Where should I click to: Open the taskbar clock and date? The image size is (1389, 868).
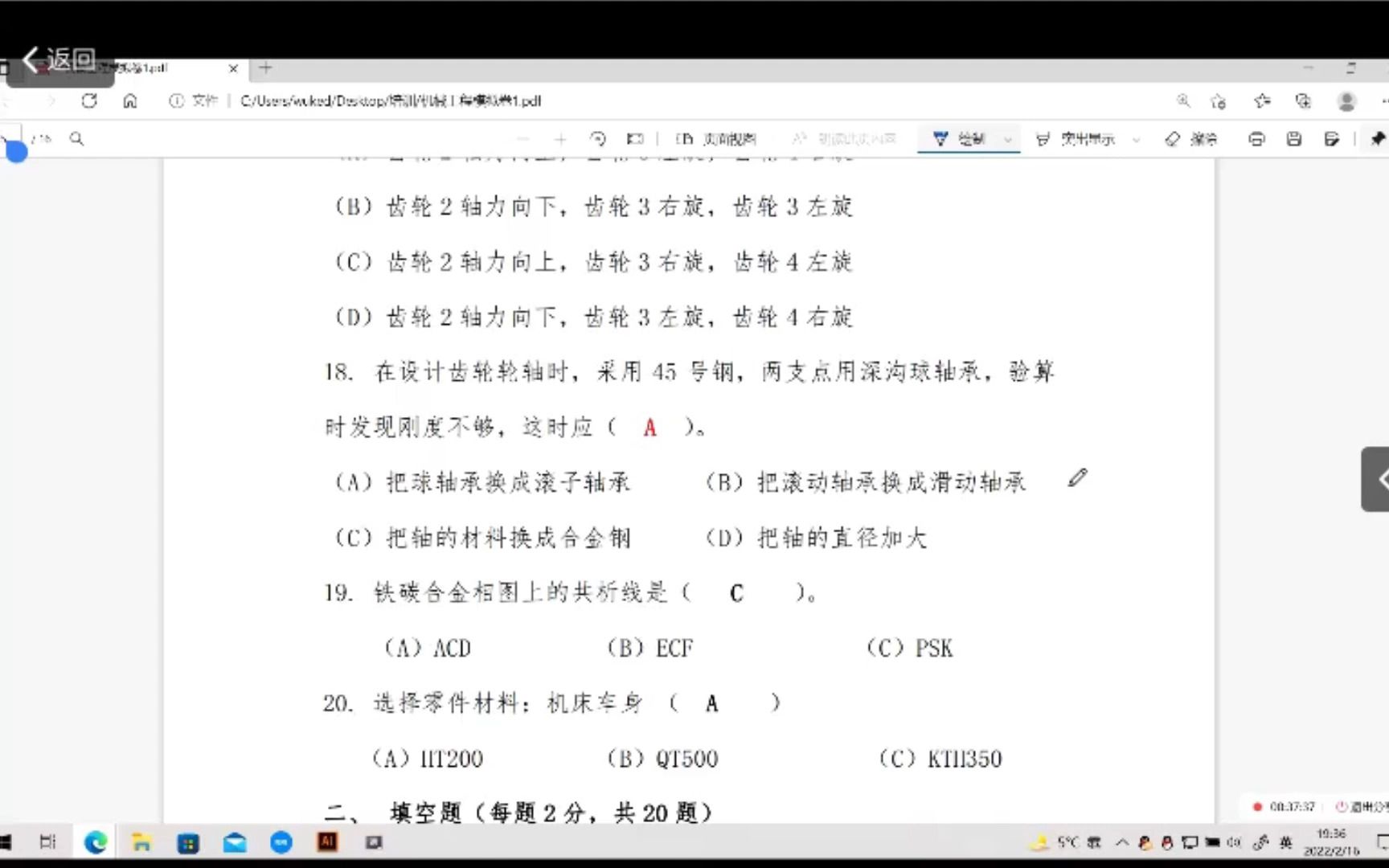[x=1331, y=842]
